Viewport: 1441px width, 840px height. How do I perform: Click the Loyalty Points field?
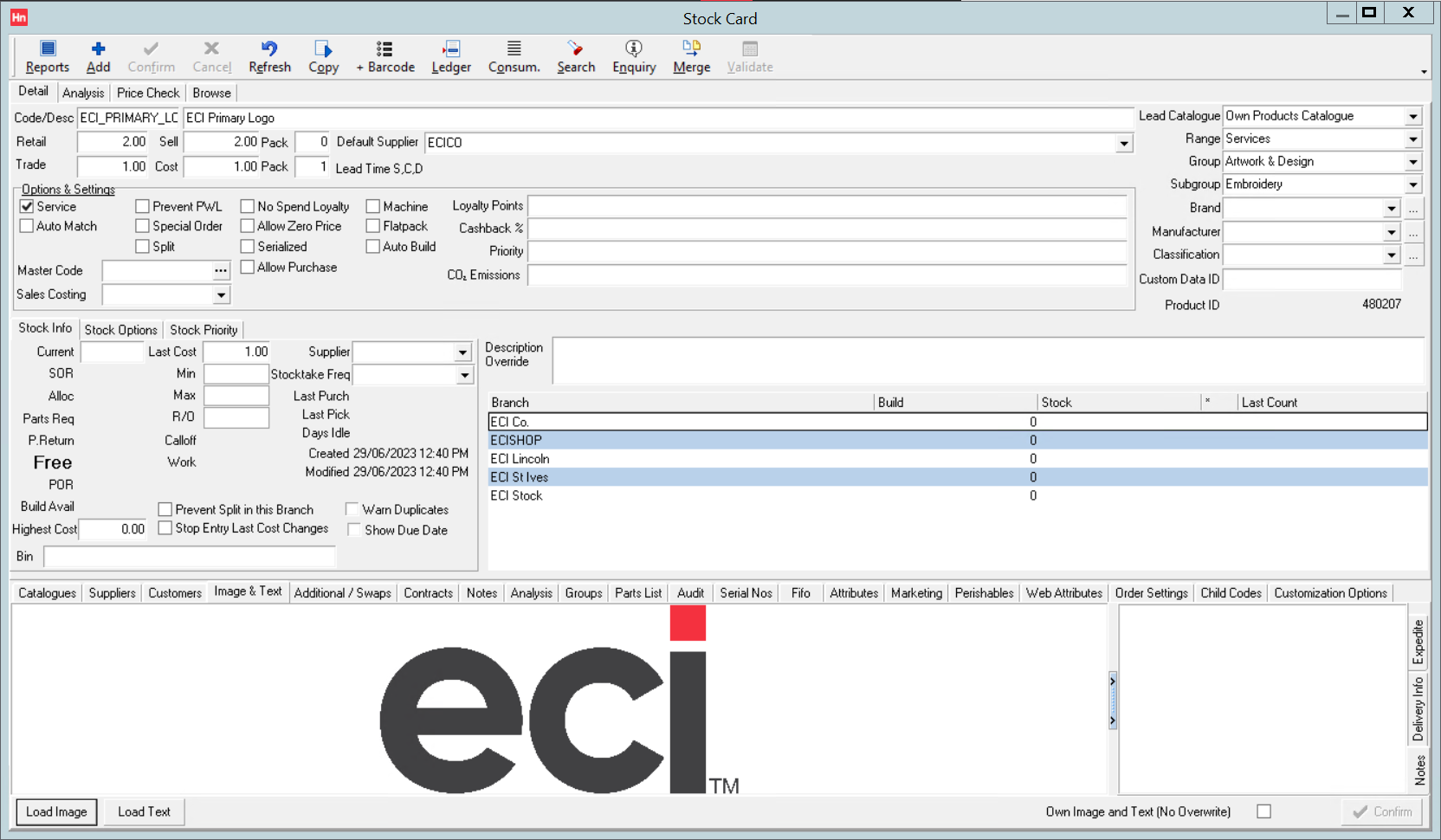tap(827, 206)
